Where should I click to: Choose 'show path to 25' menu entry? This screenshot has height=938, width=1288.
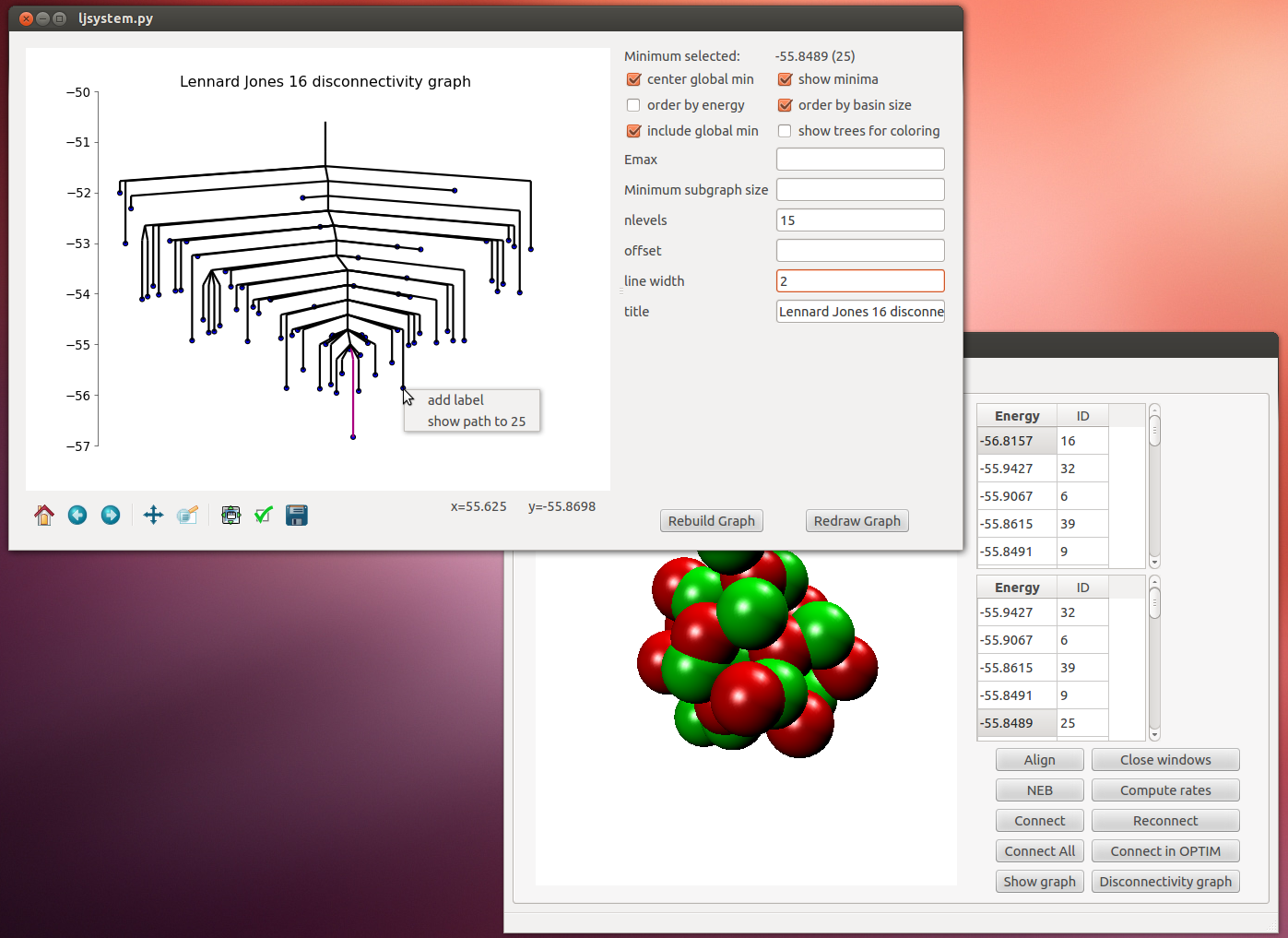click(476, 422)
